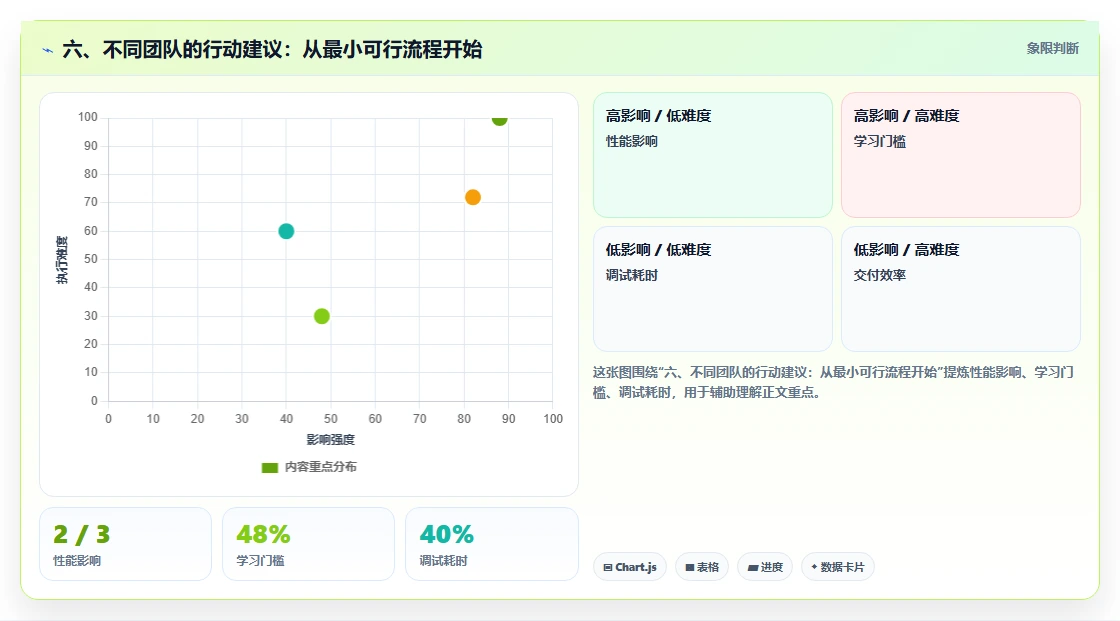
Task: Click the Chart.js tag chip
Action: click(x=629, y=567)
